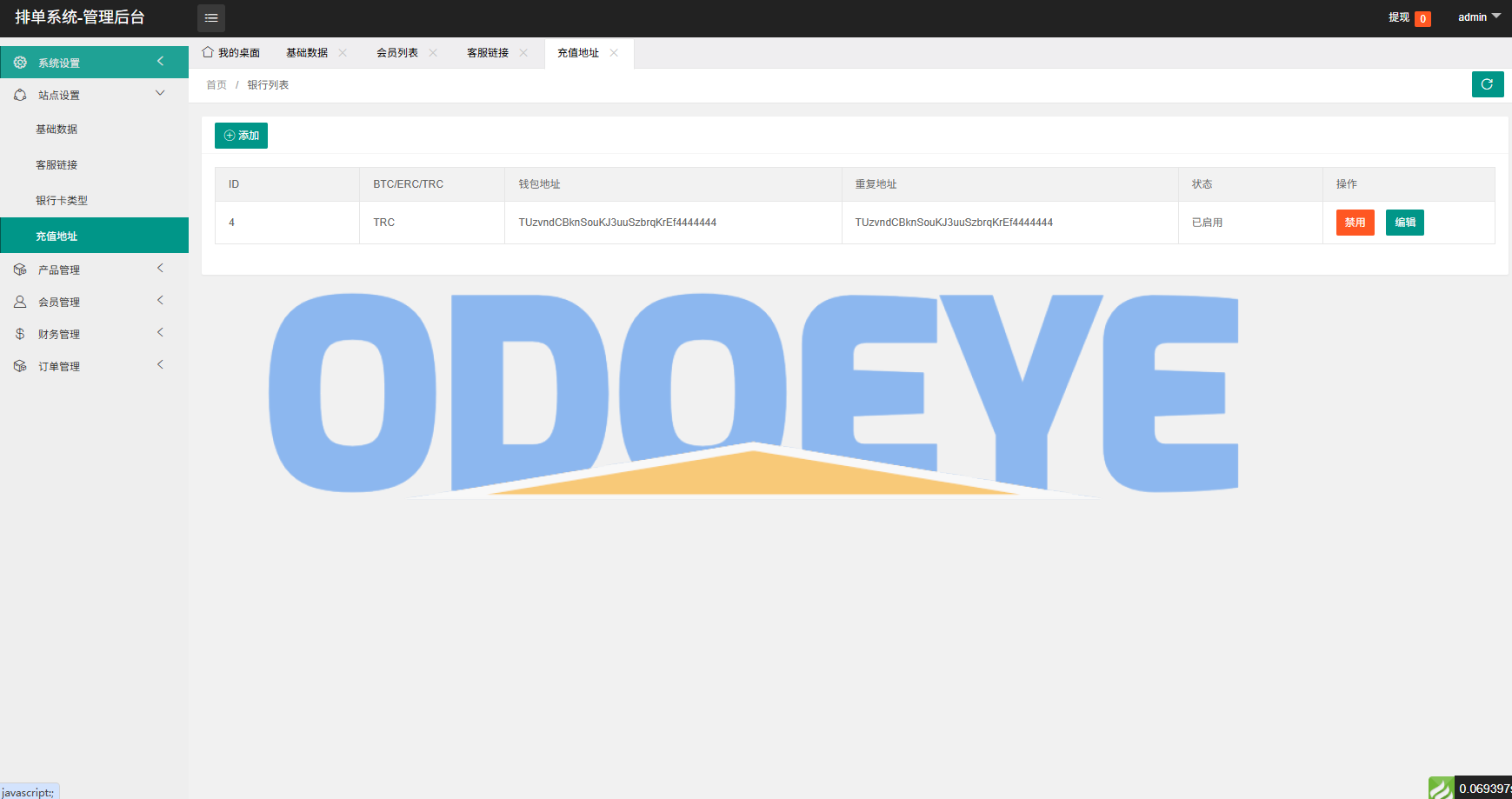
Task: Select 银行卡类型 in the sidebar
Action: coord(62,201)
